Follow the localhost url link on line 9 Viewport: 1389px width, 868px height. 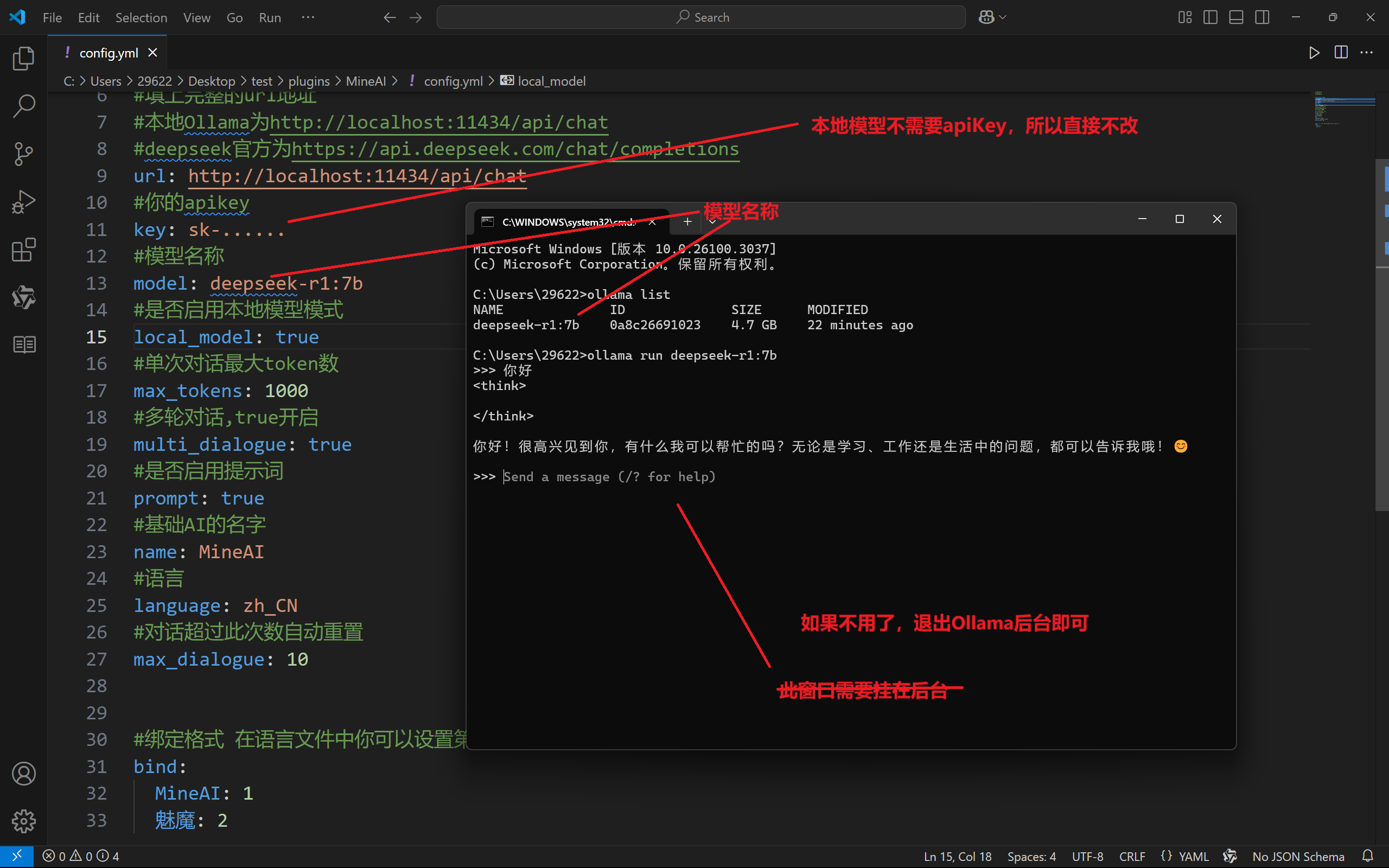(x=358, y=176)
